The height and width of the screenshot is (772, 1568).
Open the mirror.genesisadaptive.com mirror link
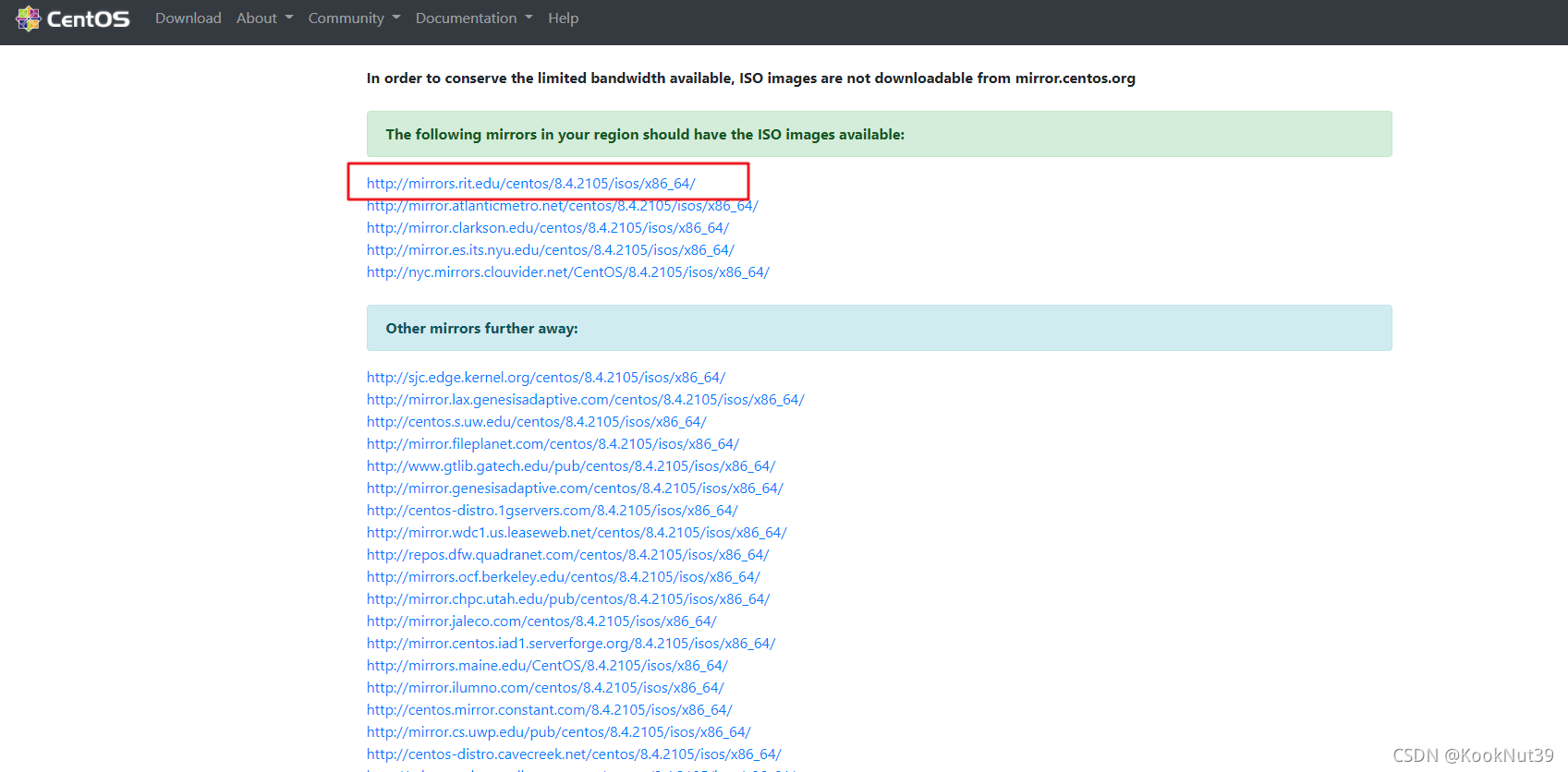(x=575, y=489)
